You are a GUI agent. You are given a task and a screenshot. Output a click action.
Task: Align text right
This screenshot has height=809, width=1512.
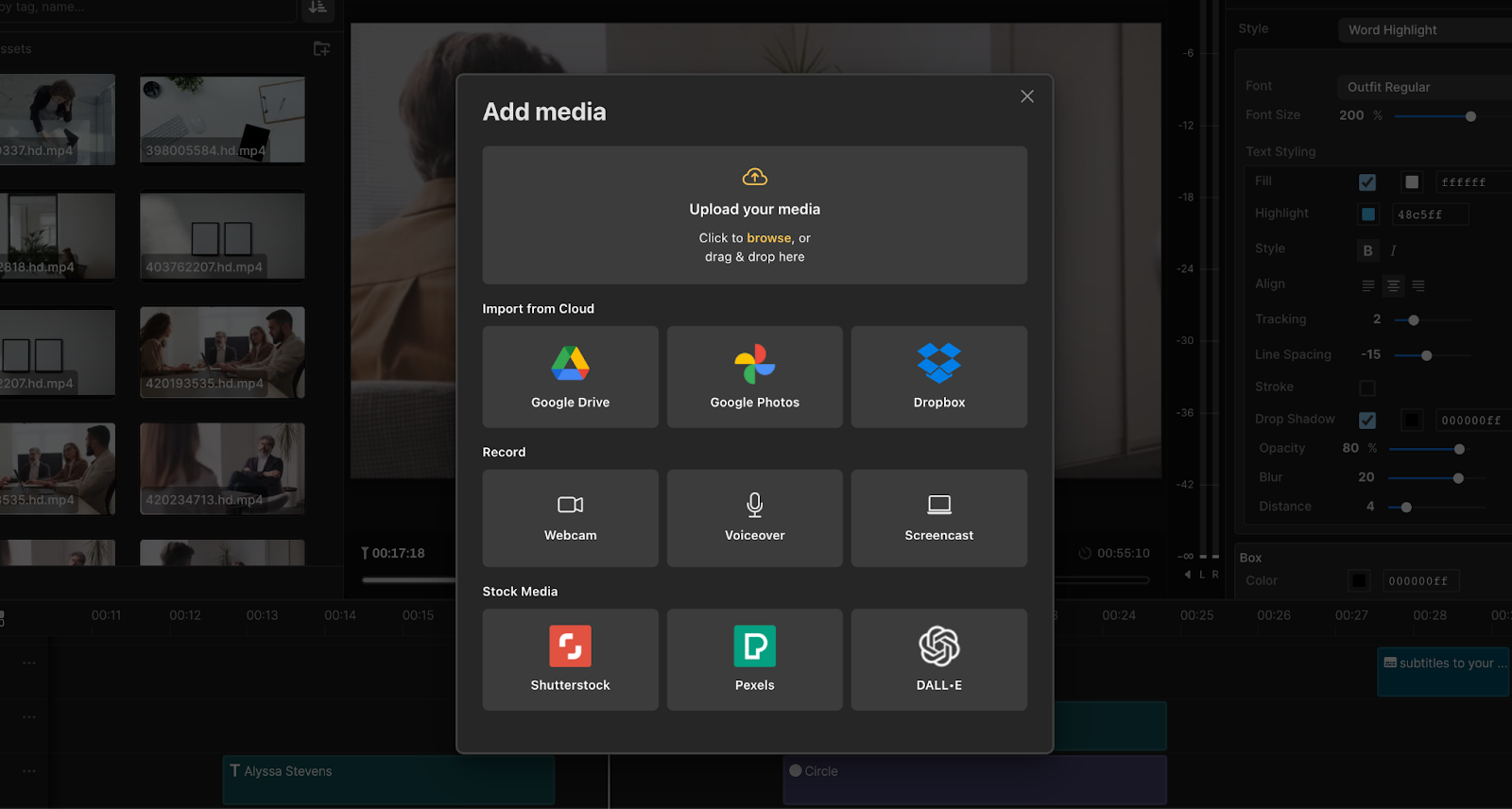(x=1418, y=285)
